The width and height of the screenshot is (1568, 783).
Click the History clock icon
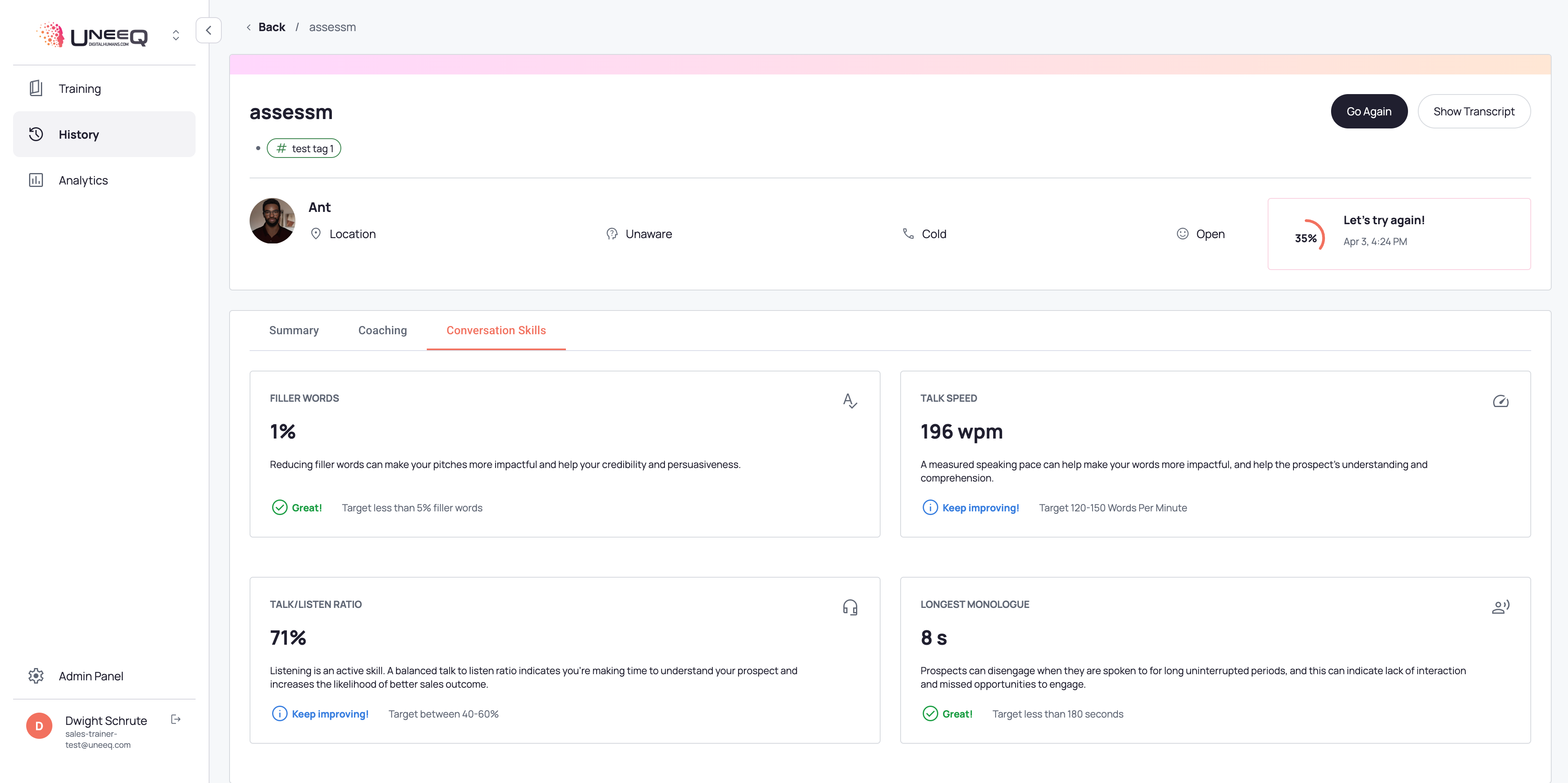(x=36, y=134)
